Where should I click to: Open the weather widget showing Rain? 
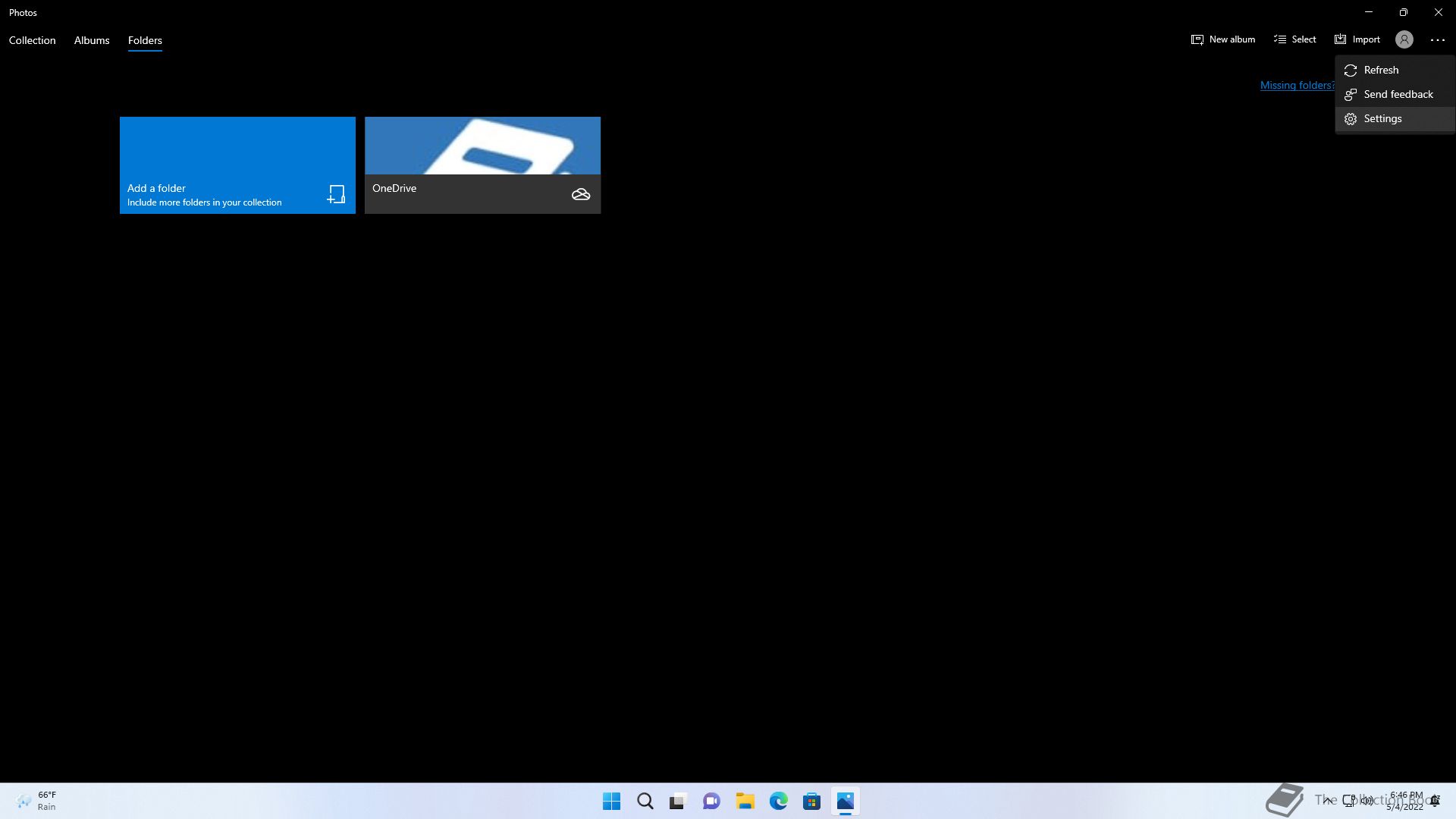click(36, 801)
